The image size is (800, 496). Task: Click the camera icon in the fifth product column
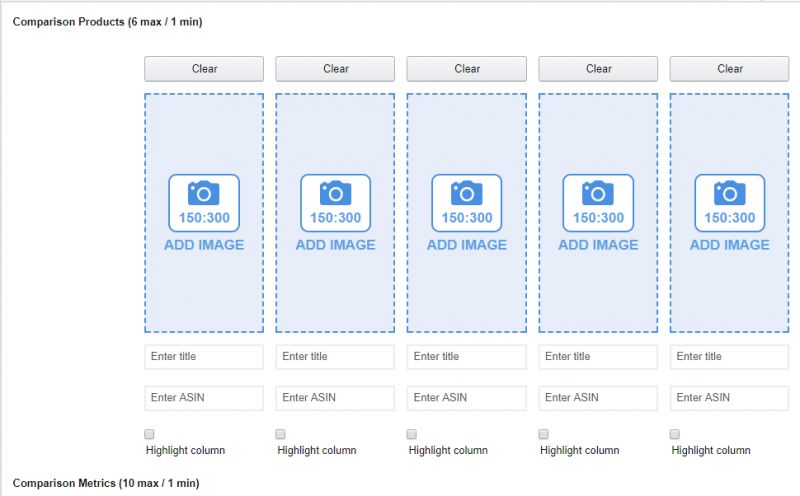730,193
